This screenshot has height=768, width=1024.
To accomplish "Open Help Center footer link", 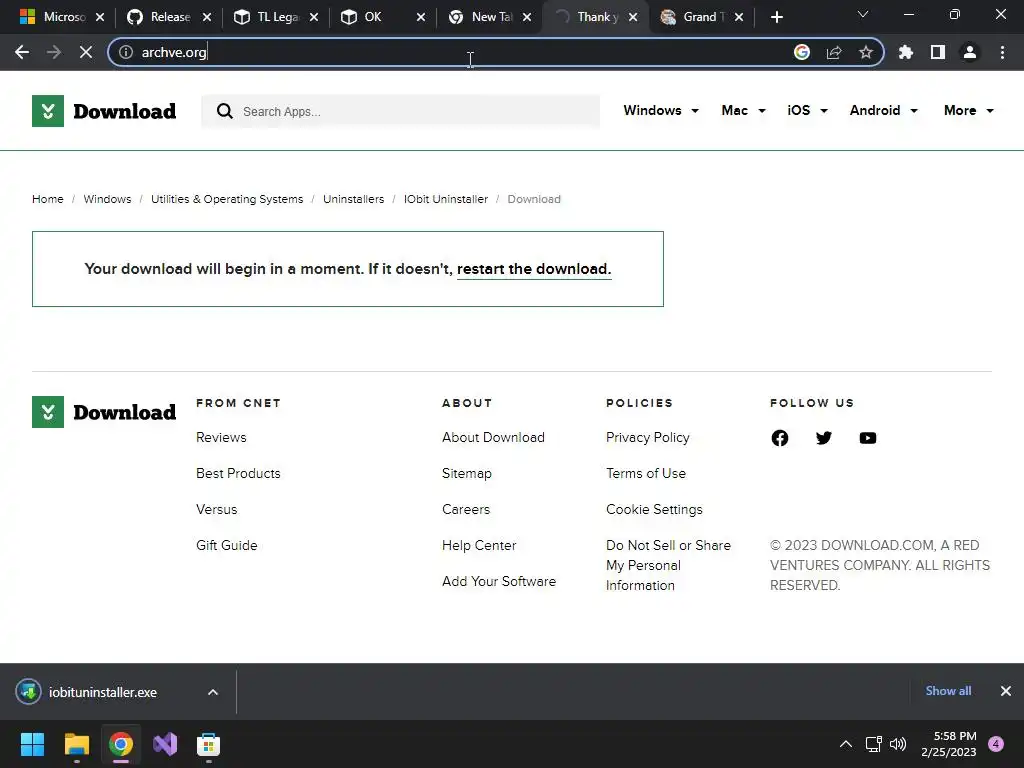I will click(x=479, y=545).
